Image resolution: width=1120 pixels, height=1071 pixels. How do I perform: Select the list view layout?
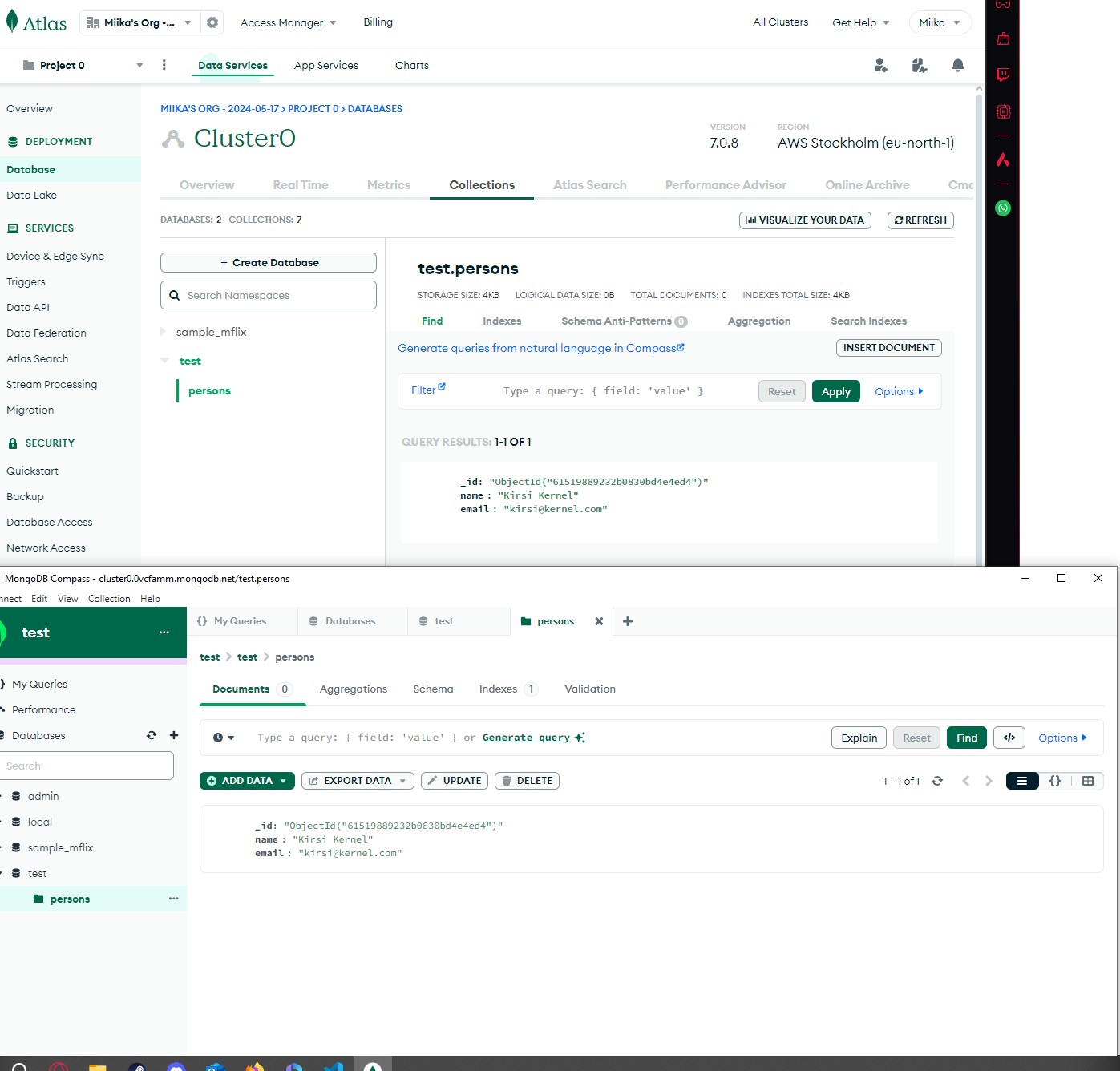point(1022,781)
